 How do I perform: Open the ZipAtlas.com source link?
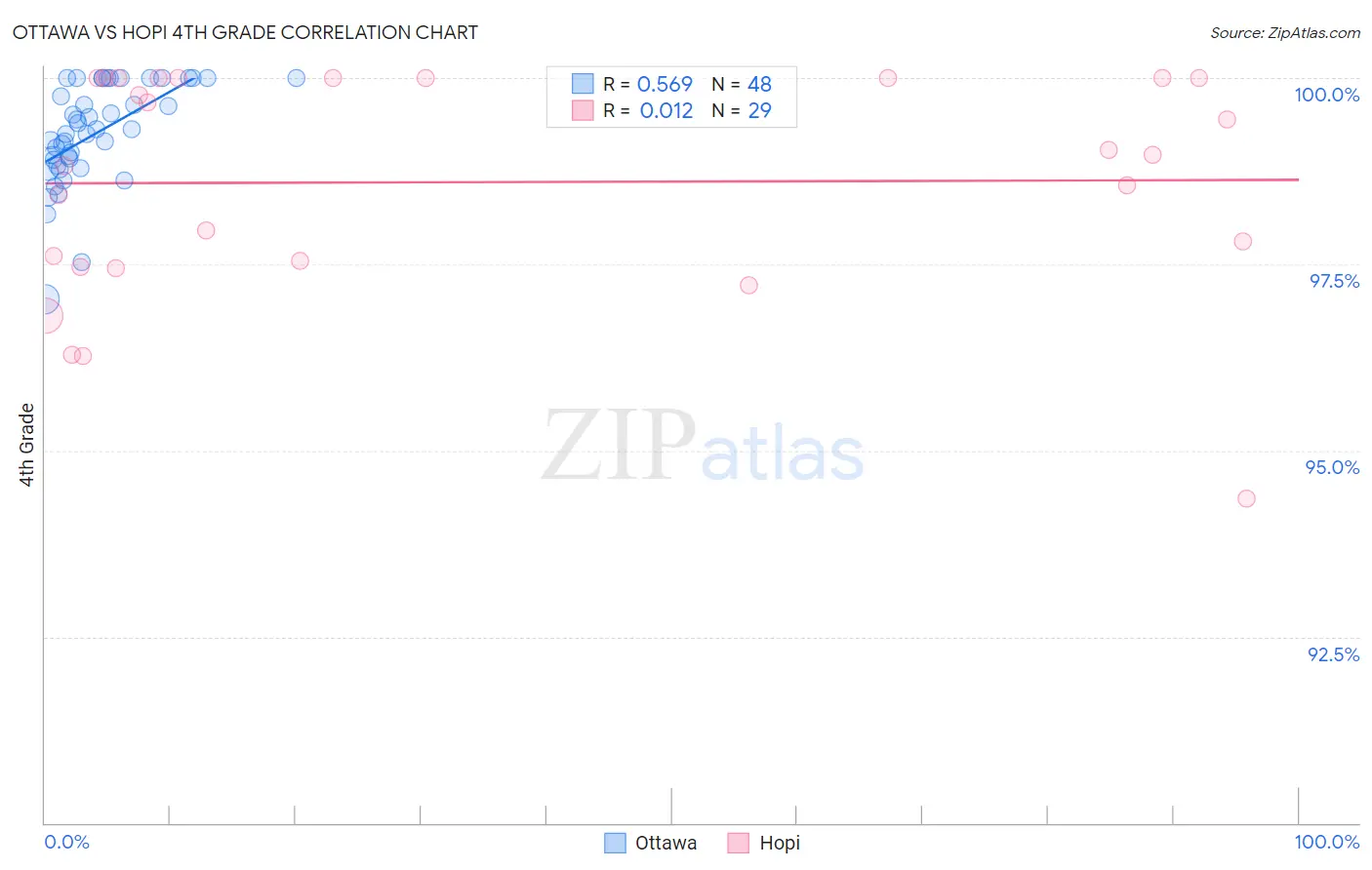1285,32
